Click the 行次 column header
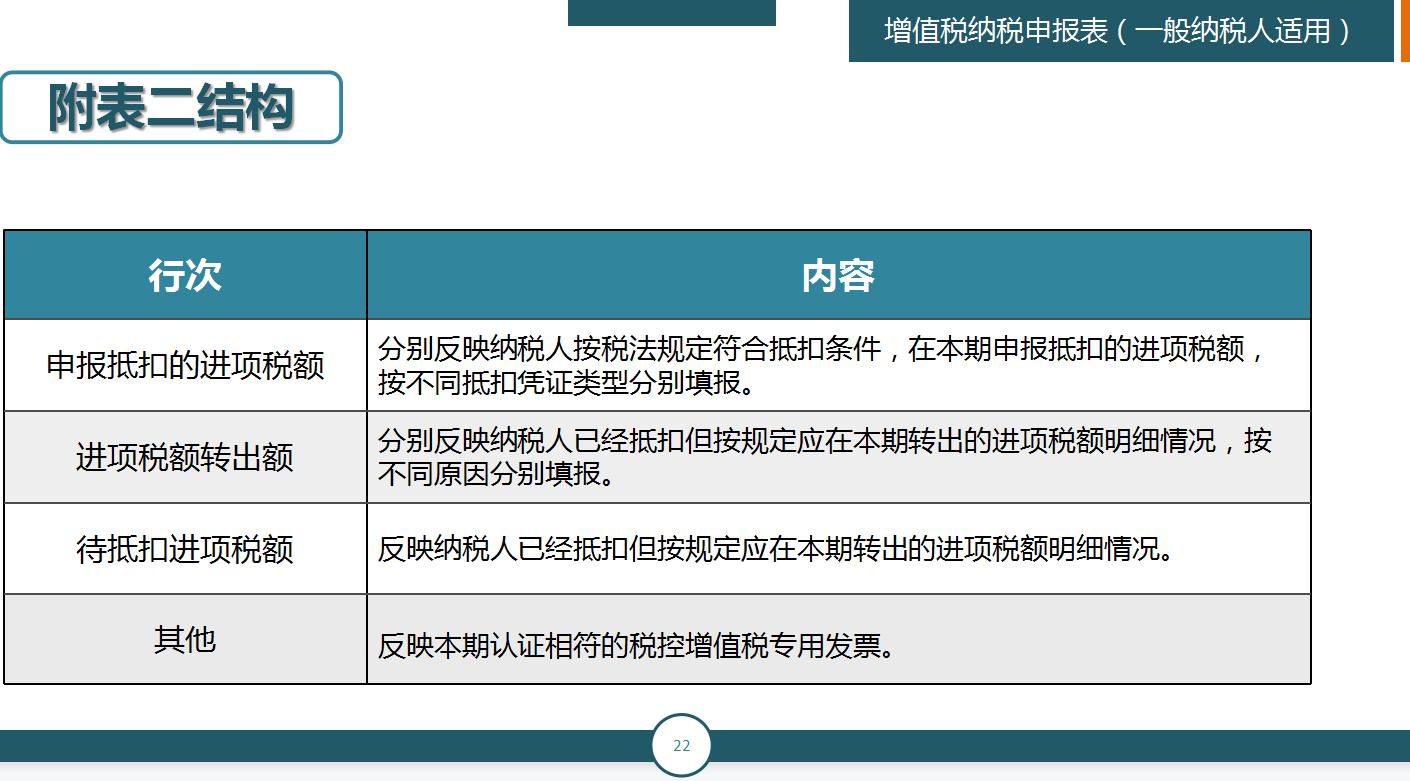The image size is (1410, 781). (185, 274)
